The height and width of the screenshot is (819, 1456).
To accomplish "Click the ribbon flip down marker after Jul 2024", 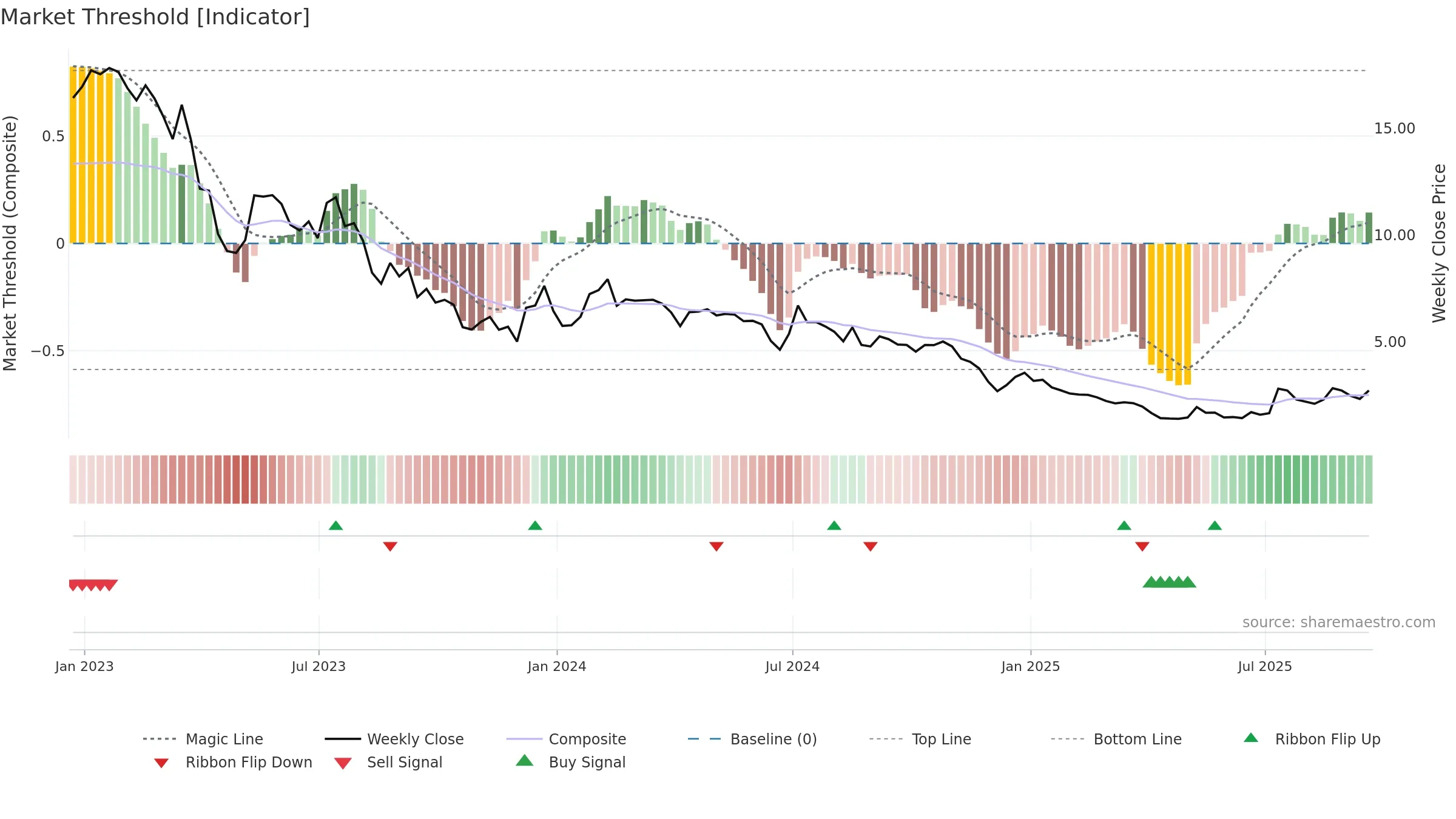I will pyautogui.click(x=871, y=547).
